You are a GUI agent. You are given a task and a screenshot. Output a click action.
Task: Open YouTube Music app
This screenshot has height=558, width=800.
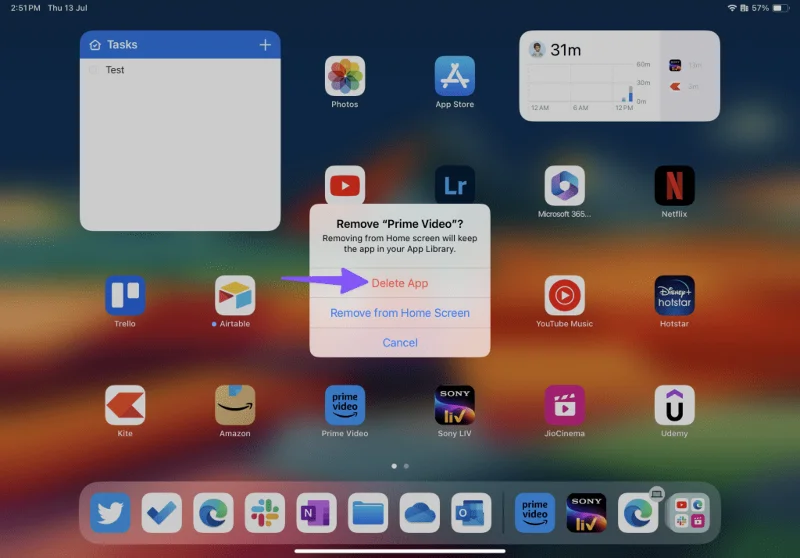[x=564, y=295]
